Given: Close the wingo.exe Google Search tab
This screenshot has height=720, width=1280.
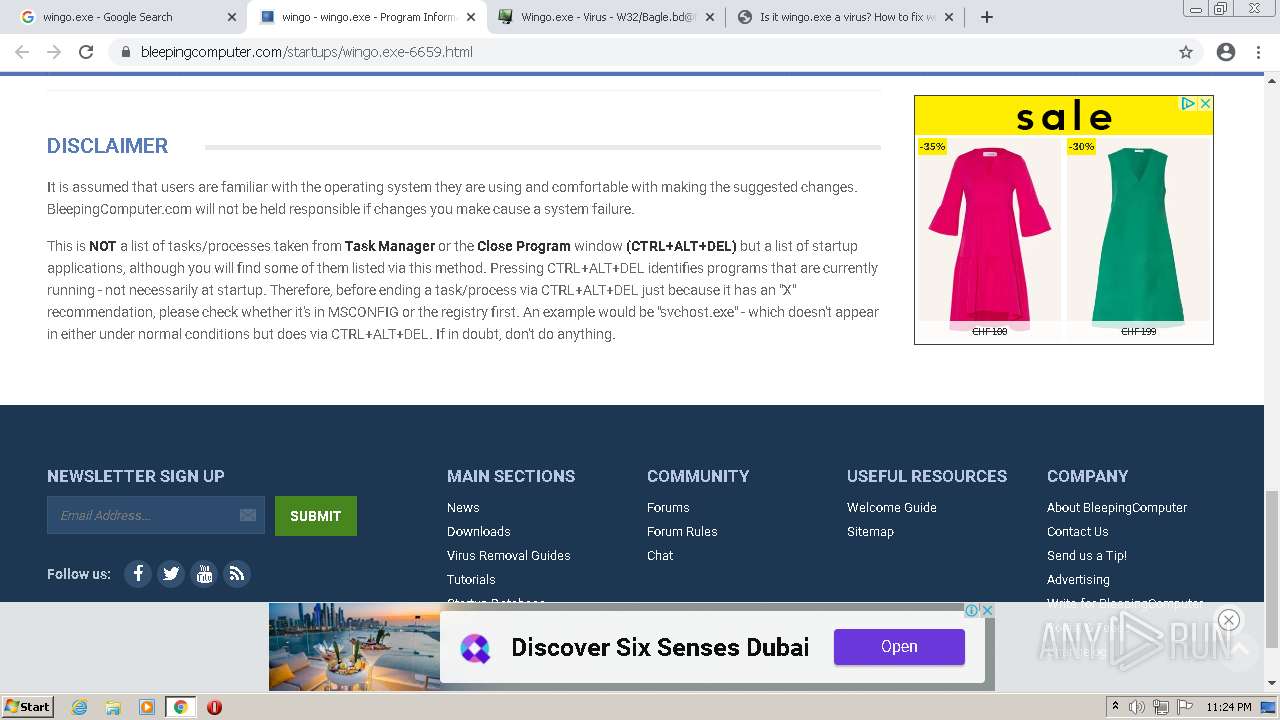Looking at the screenshot, I should [x=232, y=17].
